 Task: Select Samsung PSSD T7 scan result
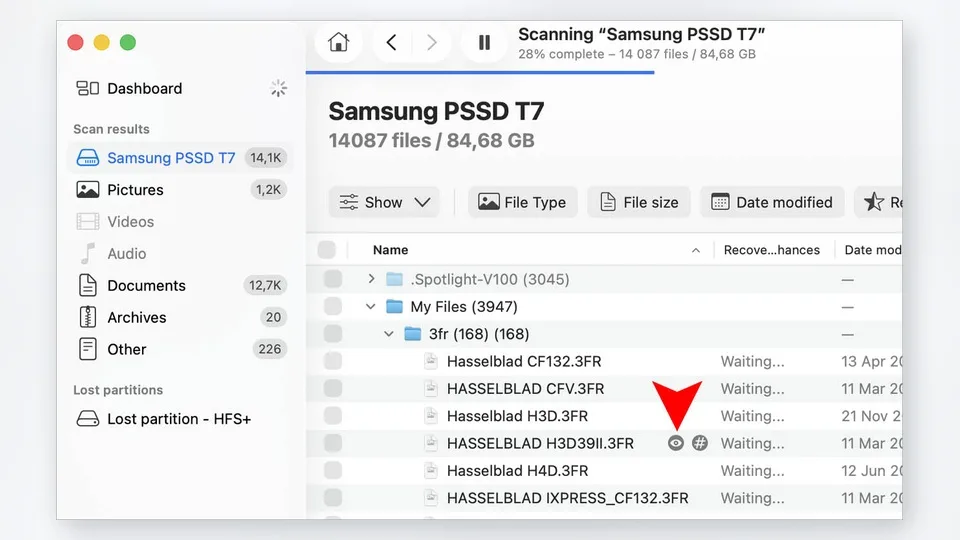pyautogui.click(x=179, y=158)
